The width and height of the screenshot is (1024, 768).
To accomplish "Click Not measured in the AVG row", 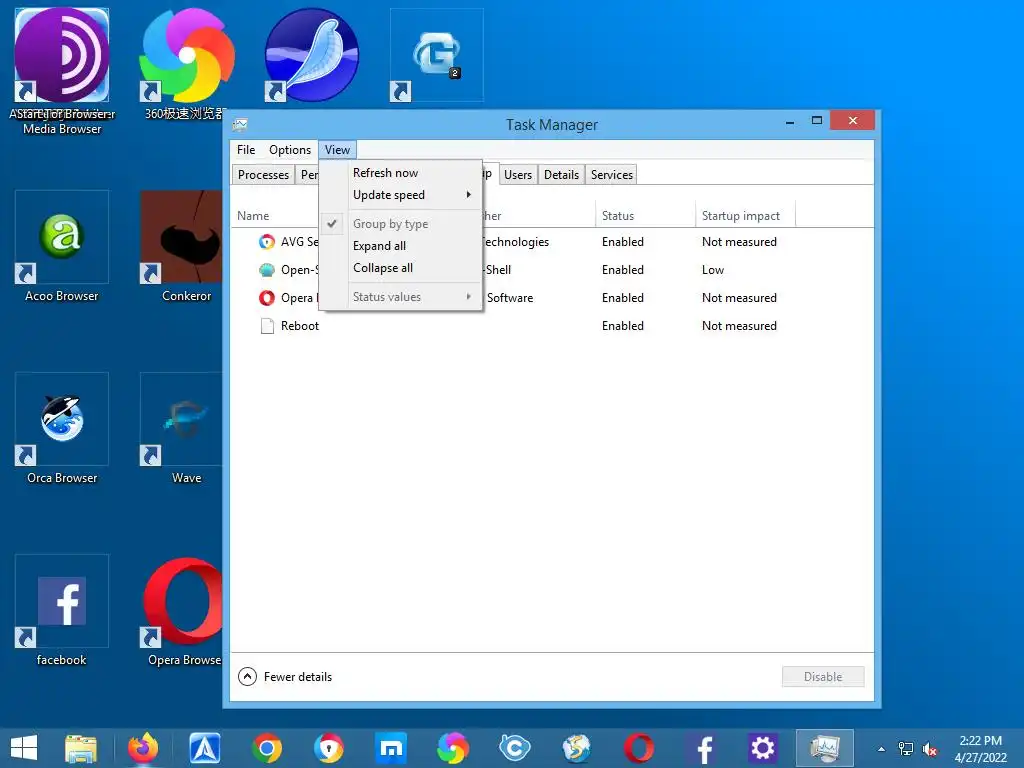I will pyautogui.click(x=739, y=242).
